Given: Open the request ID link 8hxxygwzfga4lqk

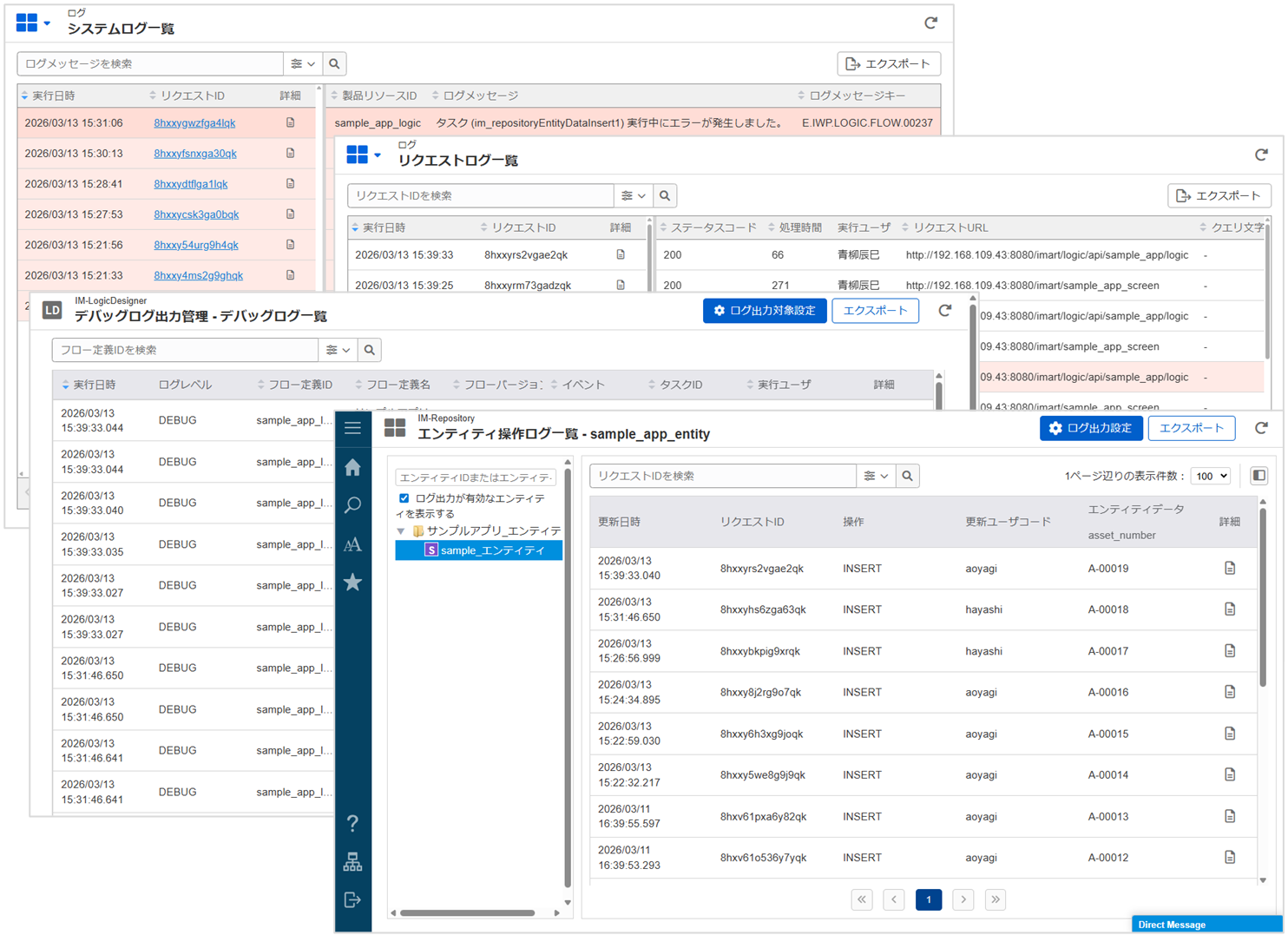Looking at the screenshot, I should pos(194,123).
